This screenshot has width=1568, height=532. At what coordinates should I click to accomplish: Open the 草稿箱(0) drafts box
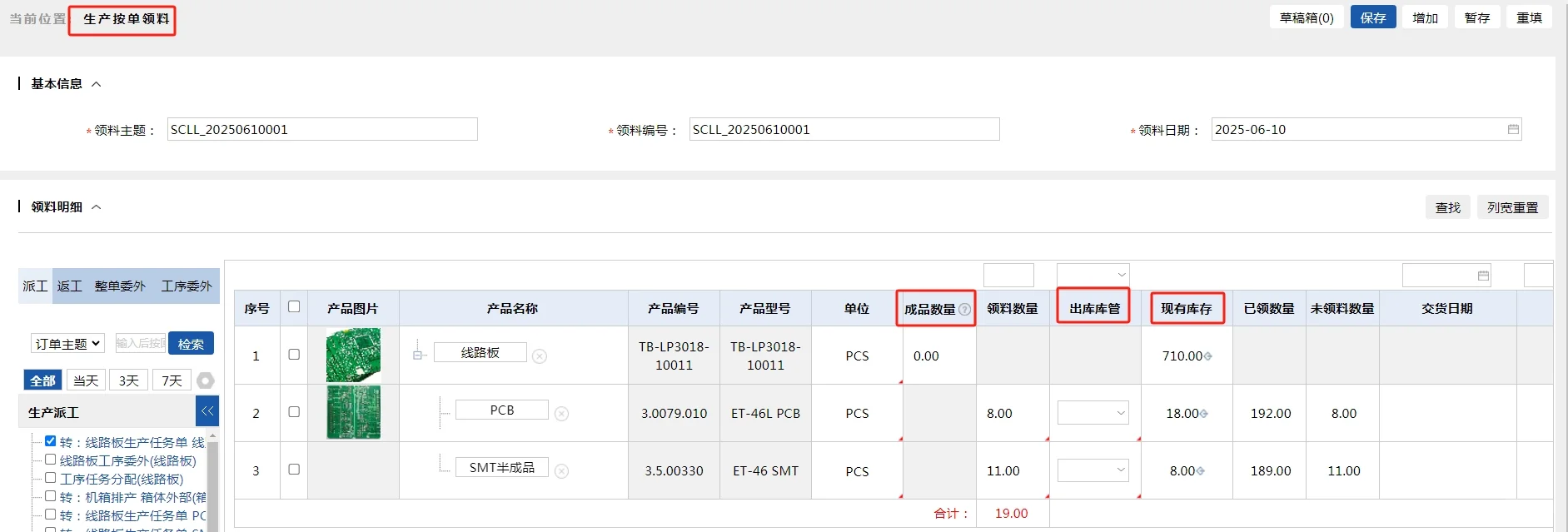coord(1307,17)
